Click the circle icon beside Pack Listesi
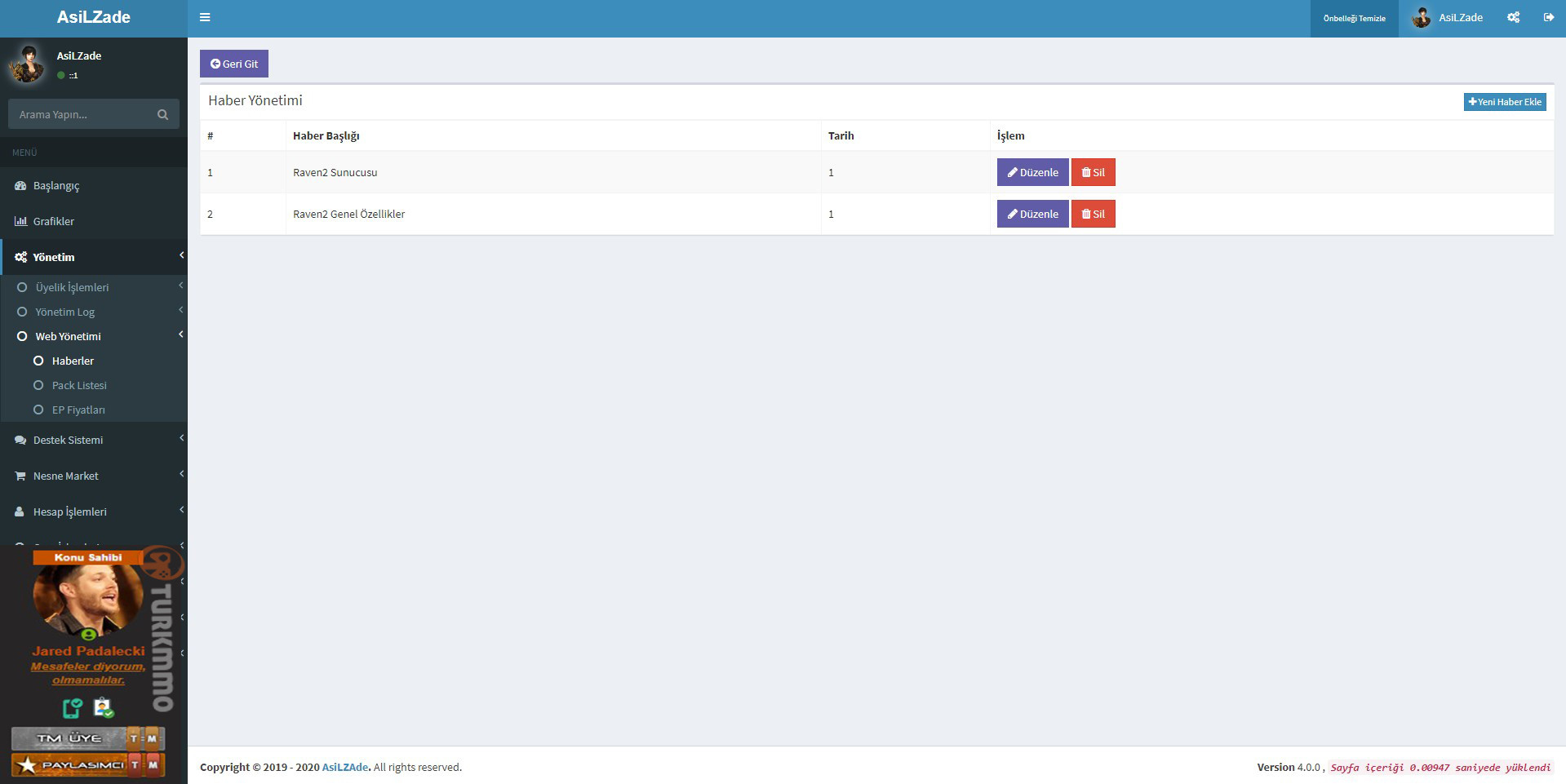 click(38, 385)
